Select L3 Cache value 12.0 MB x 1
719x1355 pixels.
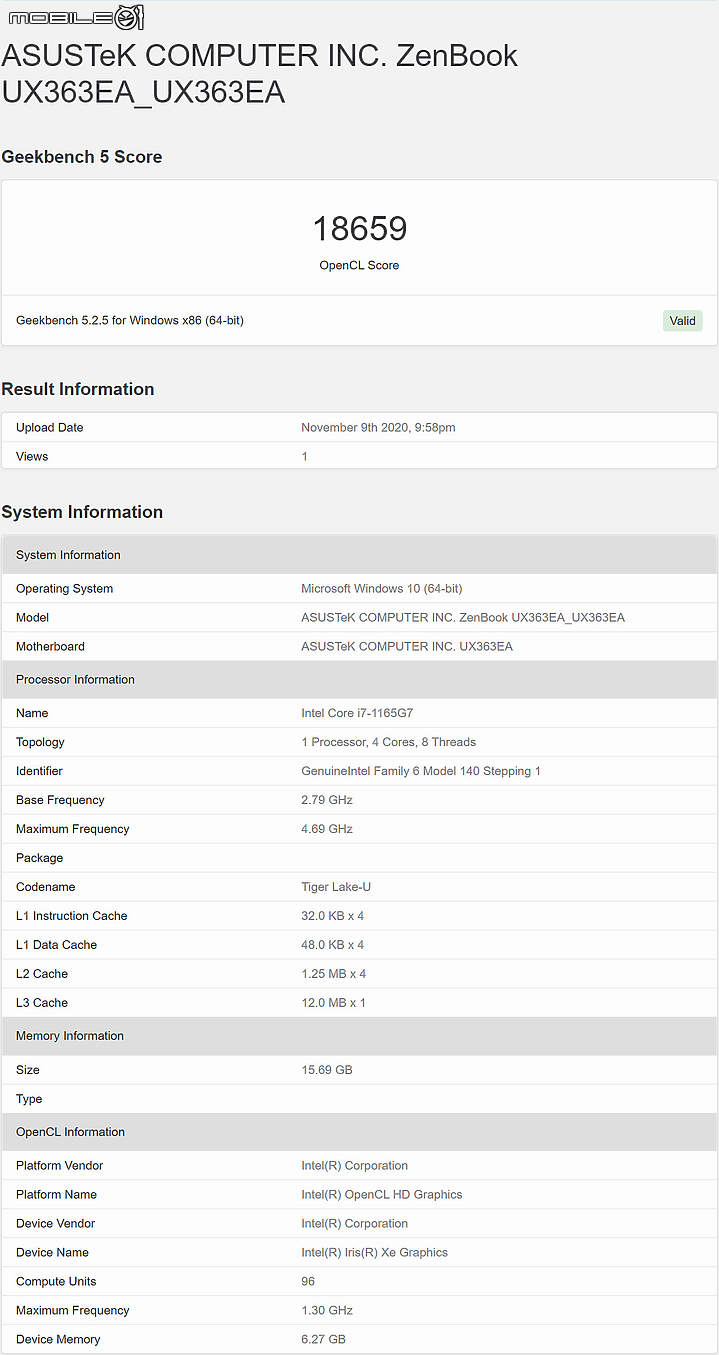[x=334, y=1004]
